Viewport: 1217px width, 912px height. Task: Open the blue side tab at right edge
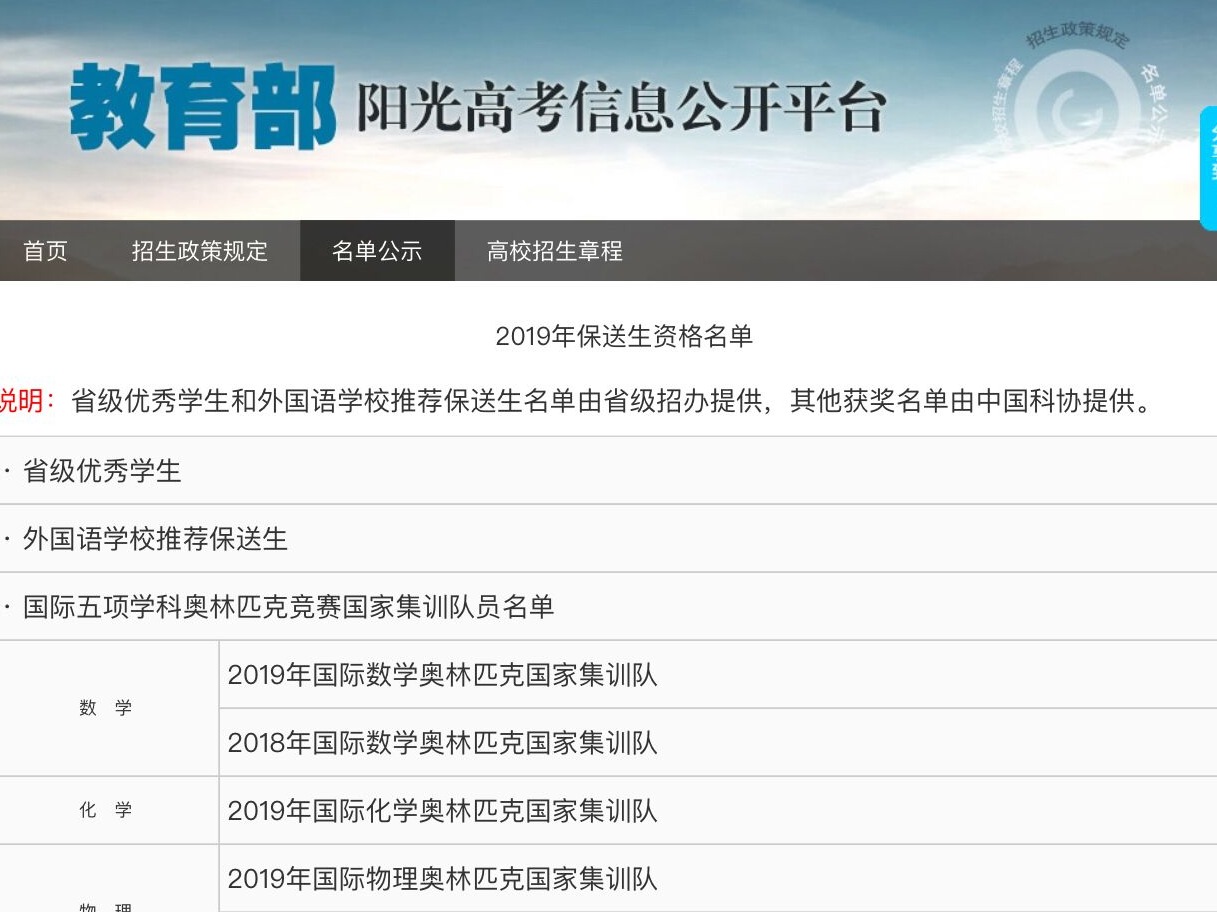1208,168
